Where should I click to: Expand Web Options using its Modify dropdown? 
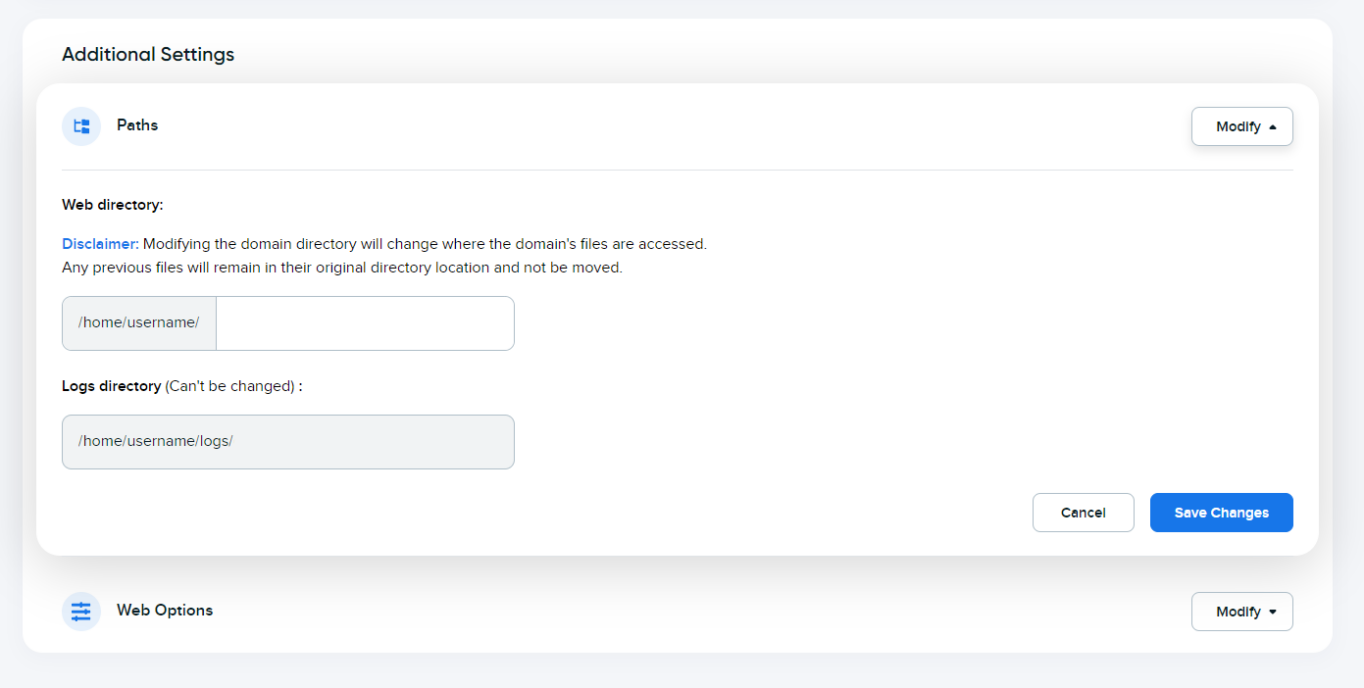[1242, 611]
